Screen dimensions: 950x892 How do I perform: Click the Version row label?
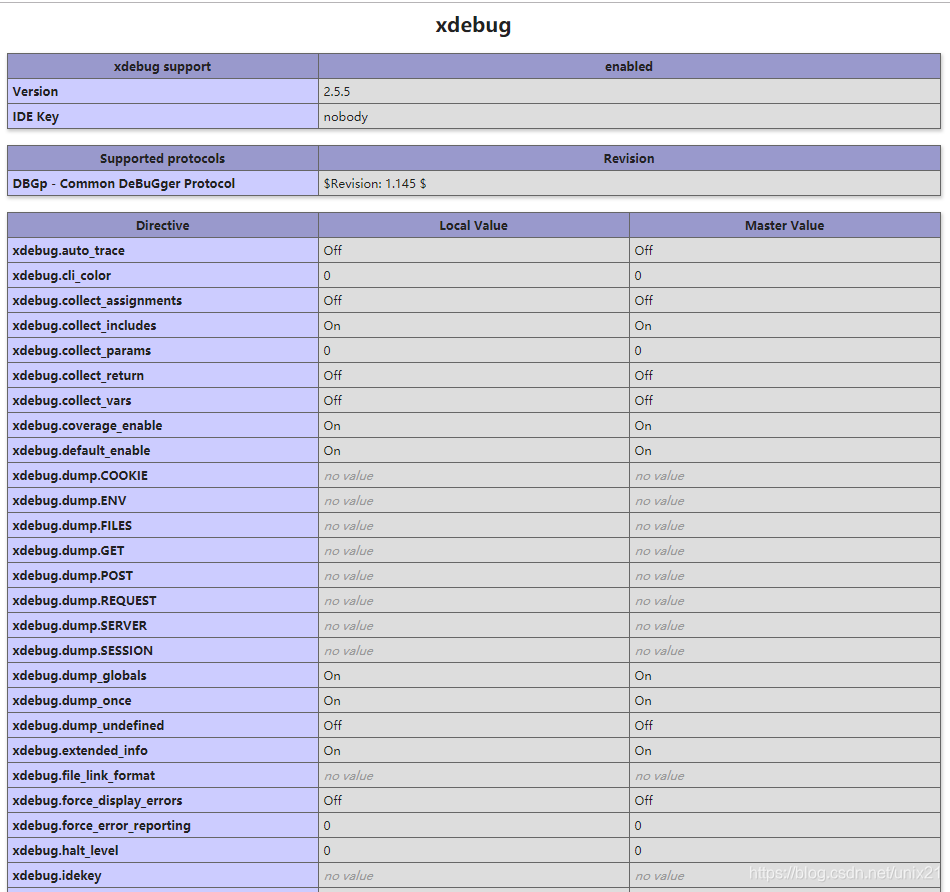tap(35, 92)
